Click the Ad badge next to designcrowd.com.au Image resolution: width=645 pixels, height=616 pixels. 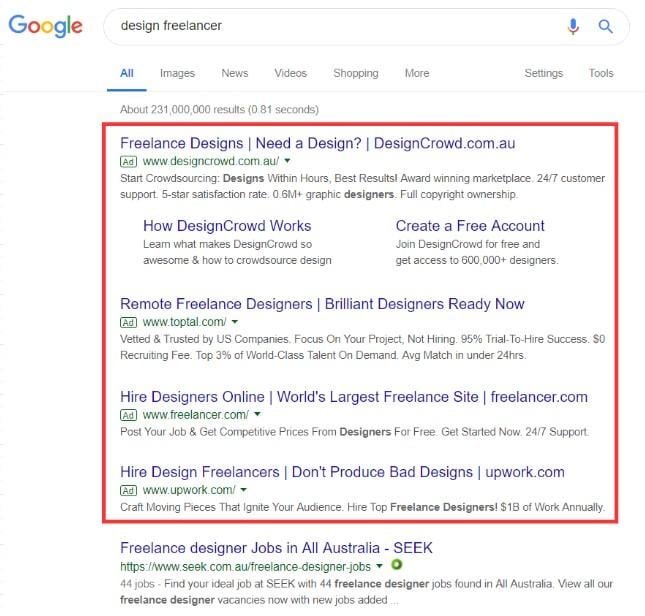128,162
